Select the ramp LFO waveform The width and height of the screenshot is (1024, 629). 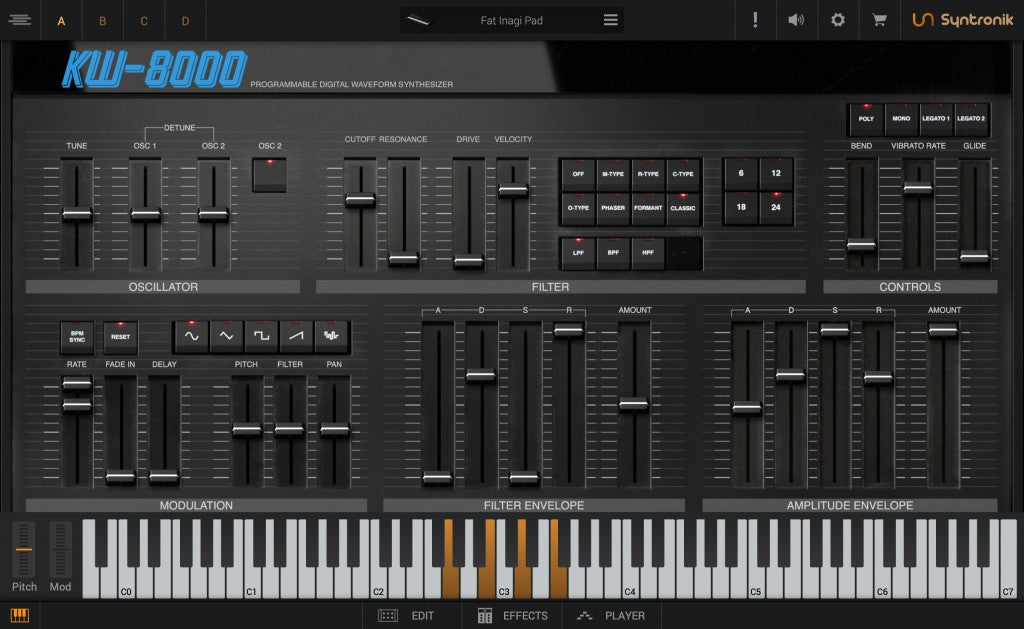coord(297,336)
